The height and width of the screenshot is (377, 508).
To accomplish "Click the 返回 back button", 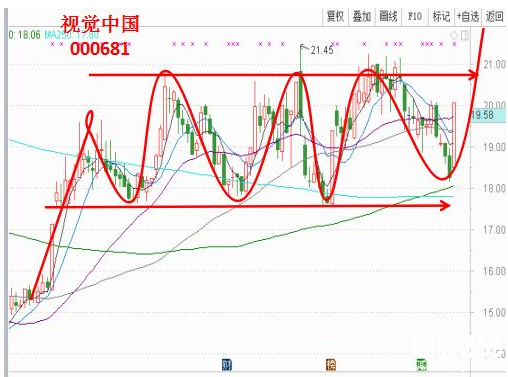I will pos(494,16).
